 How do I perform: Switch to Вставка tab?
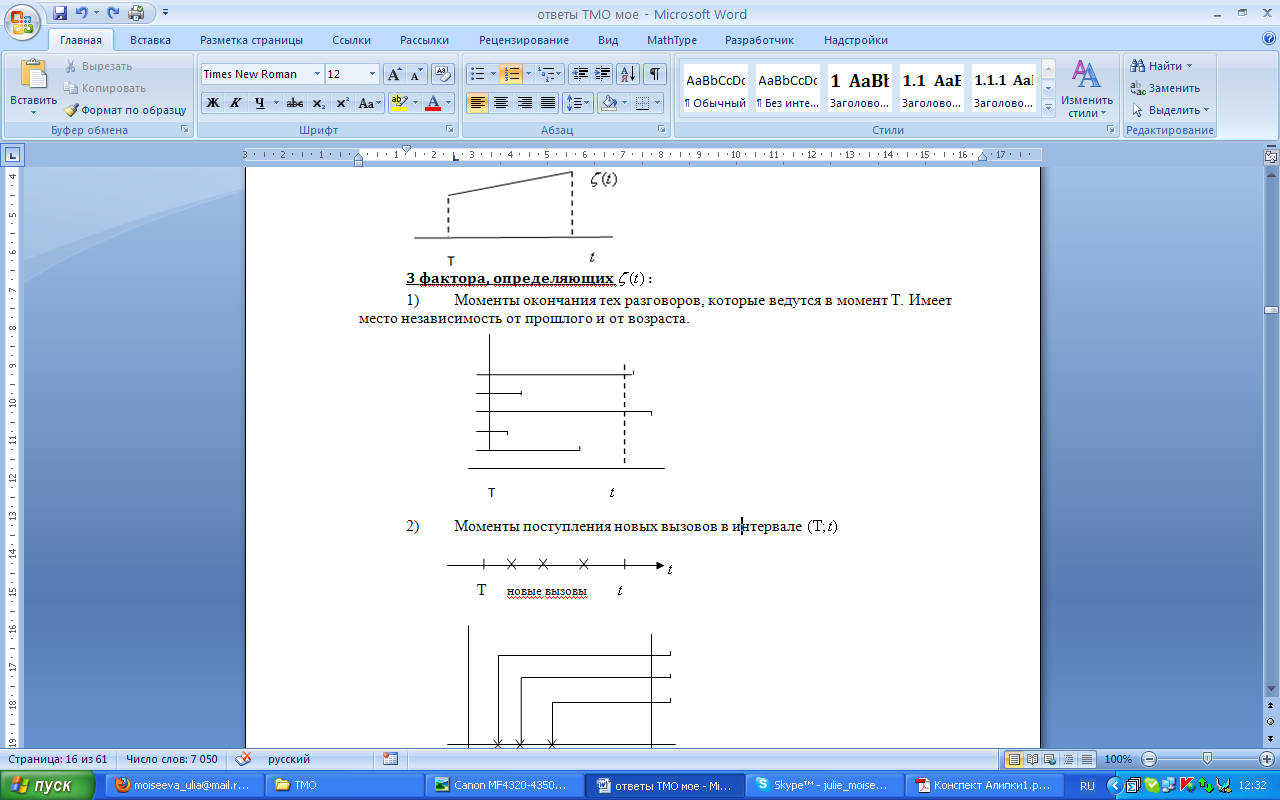click(150, 40)
